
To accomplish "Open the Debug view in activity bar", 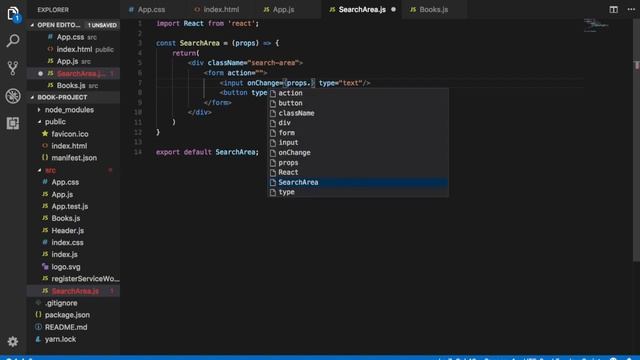I will tap(13, 96).
